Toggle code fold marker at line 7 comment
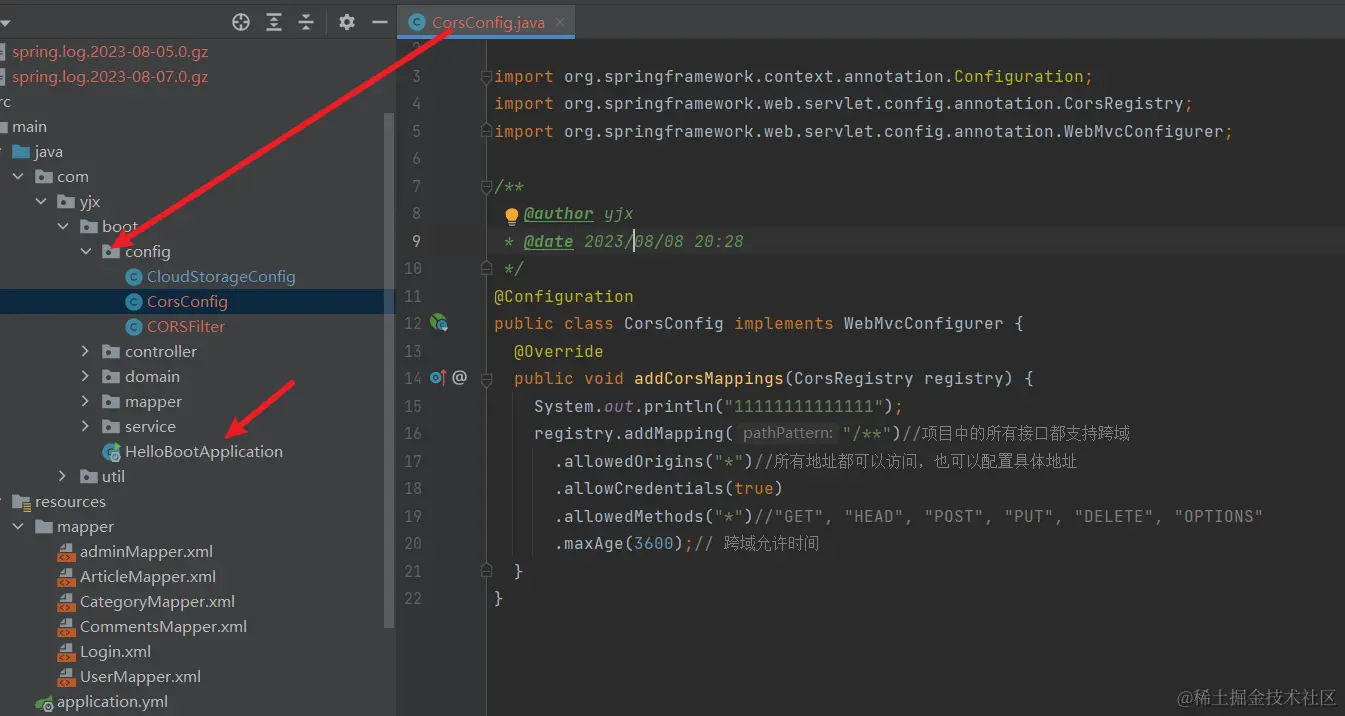 [x=486, y=187]
